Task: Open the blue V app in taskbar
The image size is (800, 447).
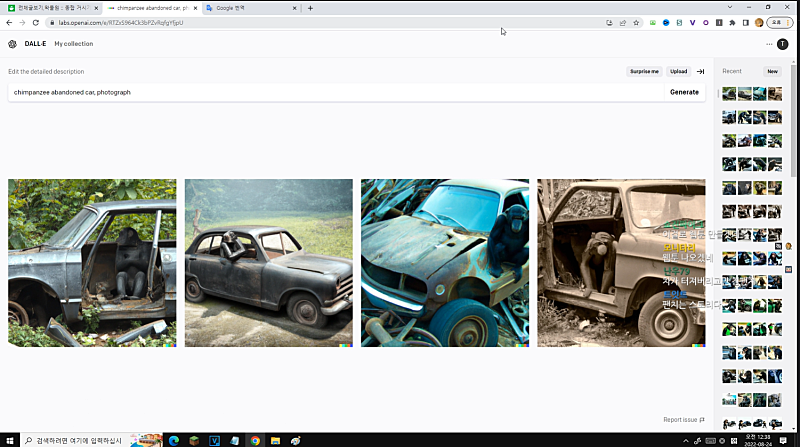Action: click(214, 440)
